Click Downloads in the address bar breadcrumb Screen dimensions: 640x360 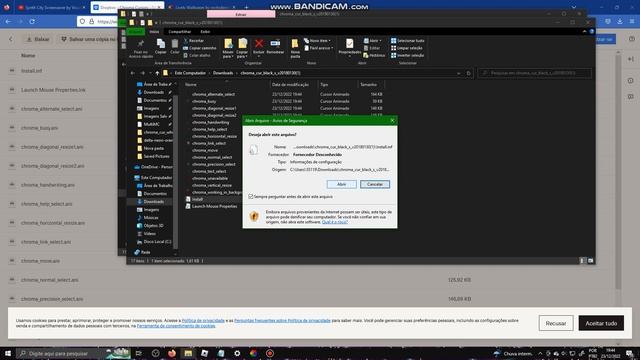pyautogui.click(x=223, y=73)
